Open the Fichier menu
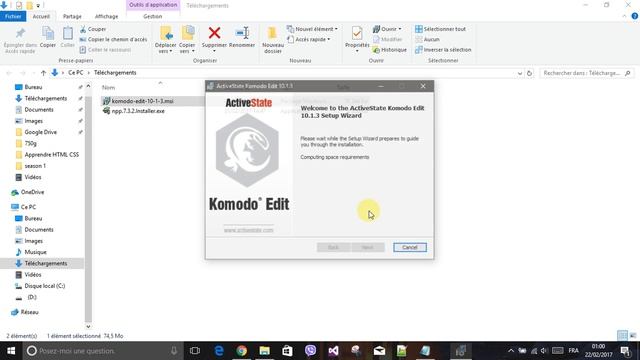 (x=13, y=16)
